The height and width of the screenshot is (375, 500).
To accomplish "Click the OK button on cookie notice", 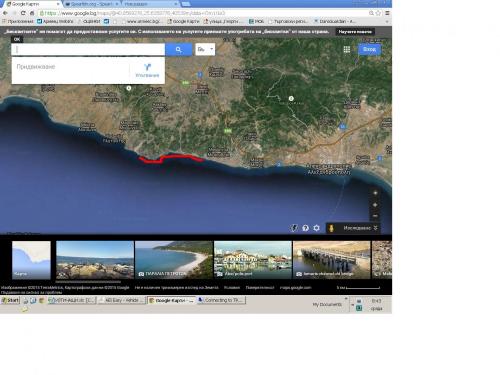I will click(17, 39).
